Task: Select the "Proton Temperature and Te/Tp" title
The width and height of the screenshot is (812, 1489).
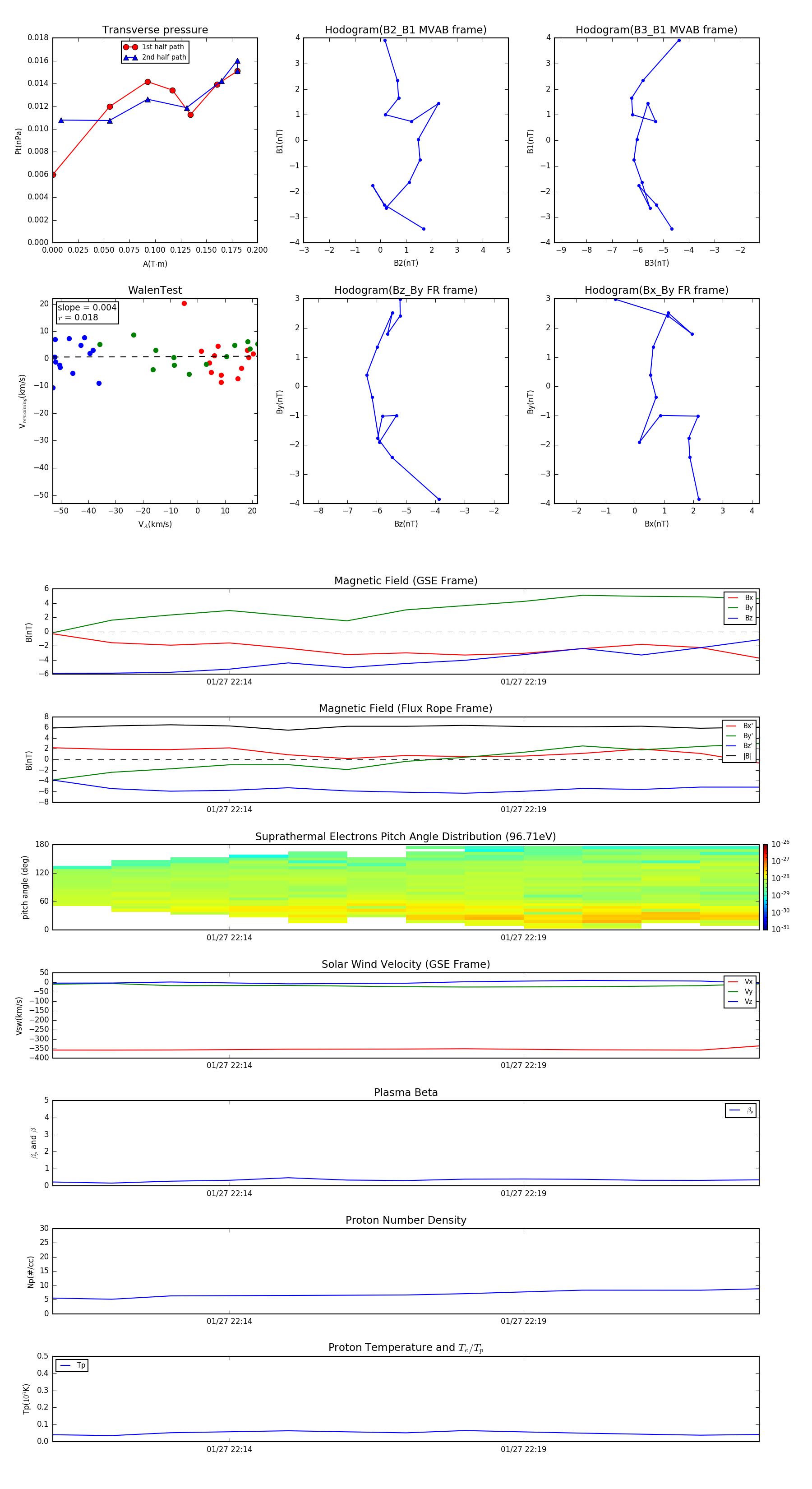Action: pyautogui.click(x=406, y=1348)
